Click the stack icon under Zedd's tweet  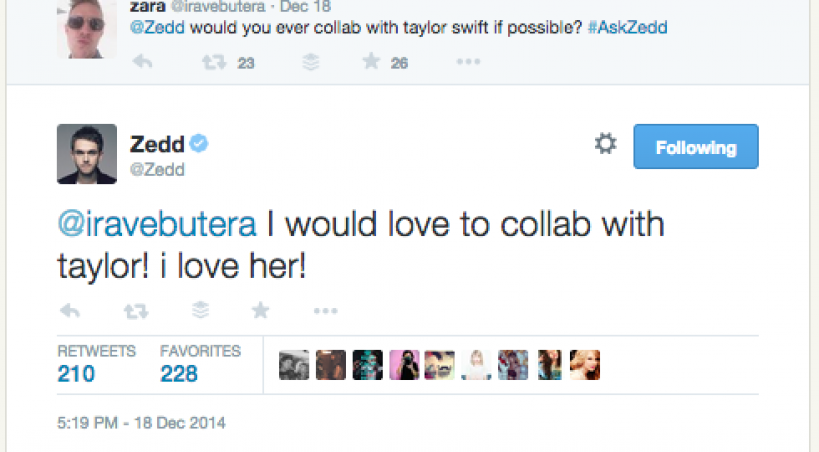coord(200,311)
